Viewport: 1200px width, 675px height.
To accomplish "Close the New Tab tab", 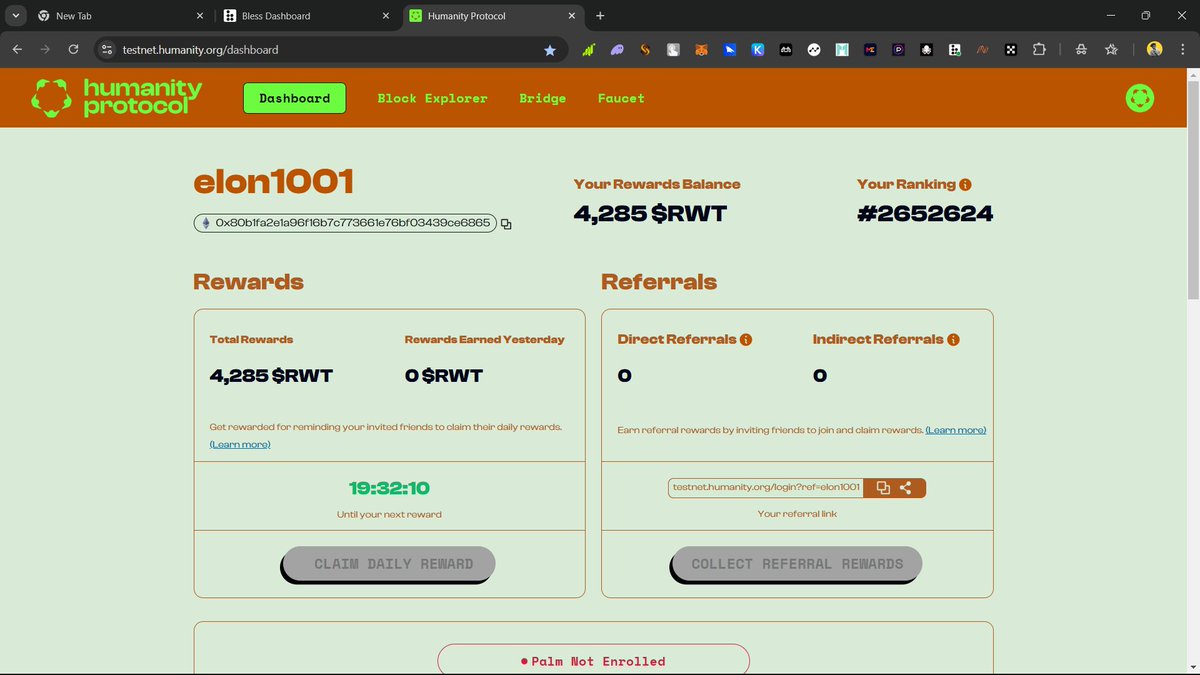I will tap(199, 16).
